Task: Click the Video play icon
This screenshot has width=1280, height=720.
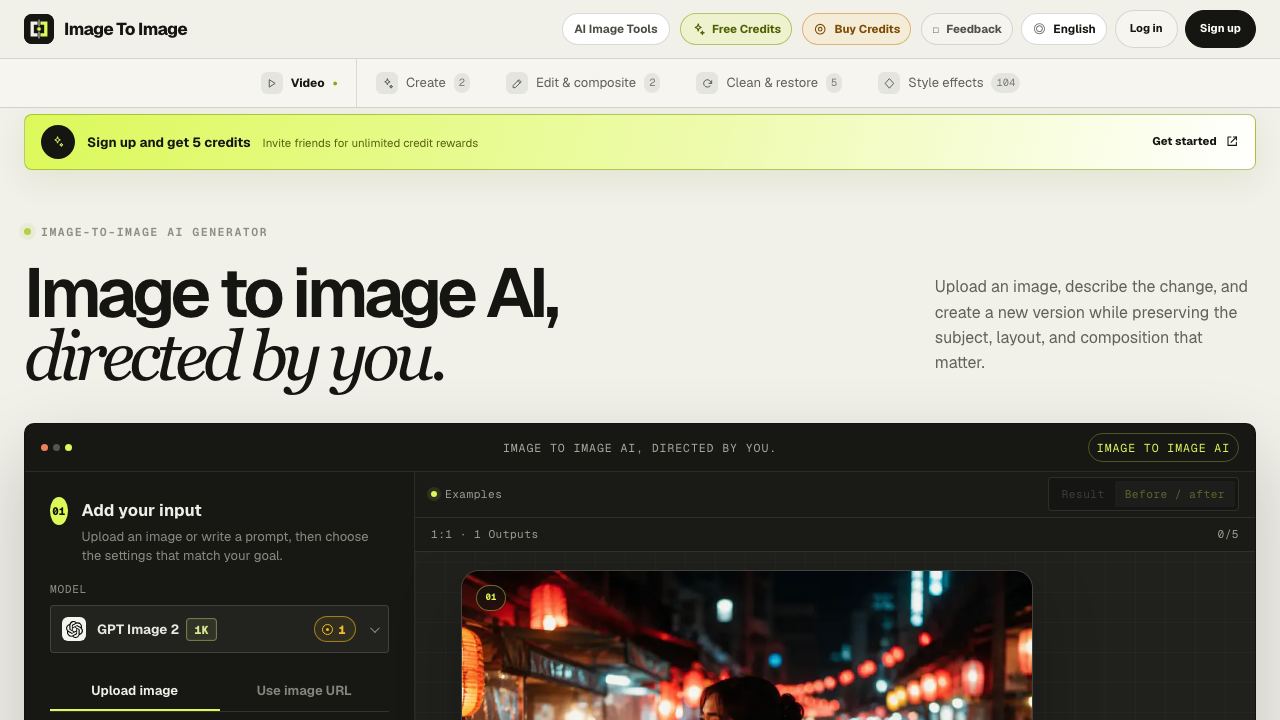Action: (x=272, y=83)
